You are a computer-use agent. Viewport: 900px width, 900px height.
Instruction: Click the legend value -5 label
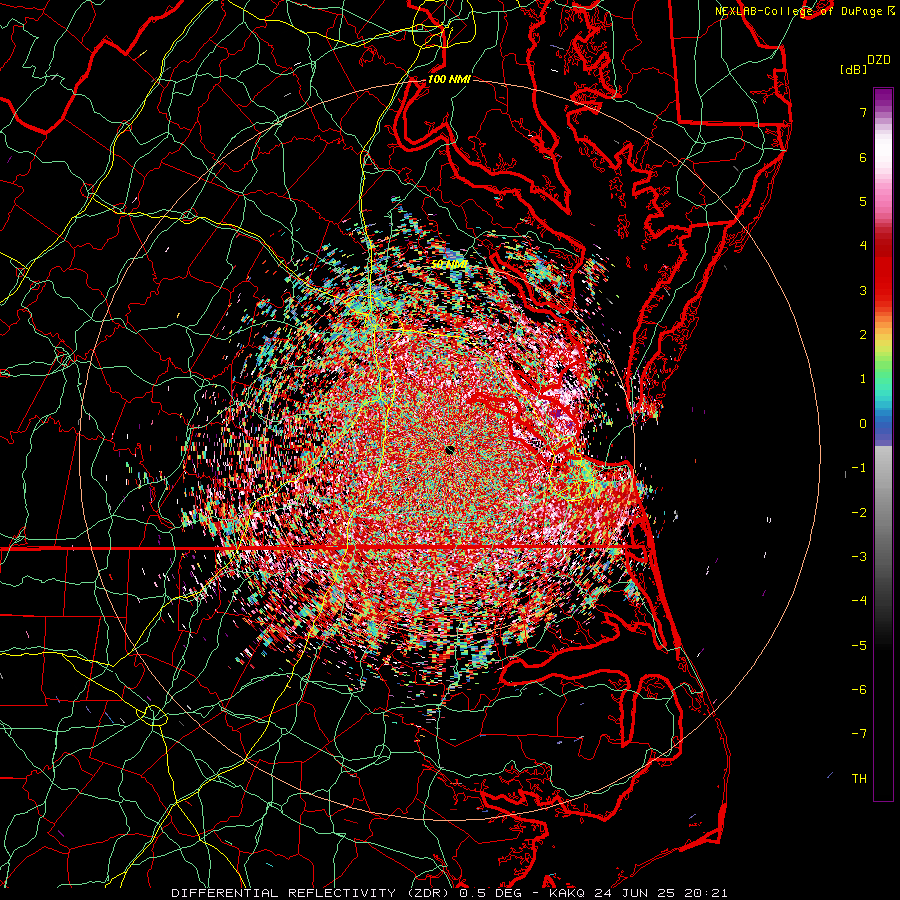click(x=859, y=646)
